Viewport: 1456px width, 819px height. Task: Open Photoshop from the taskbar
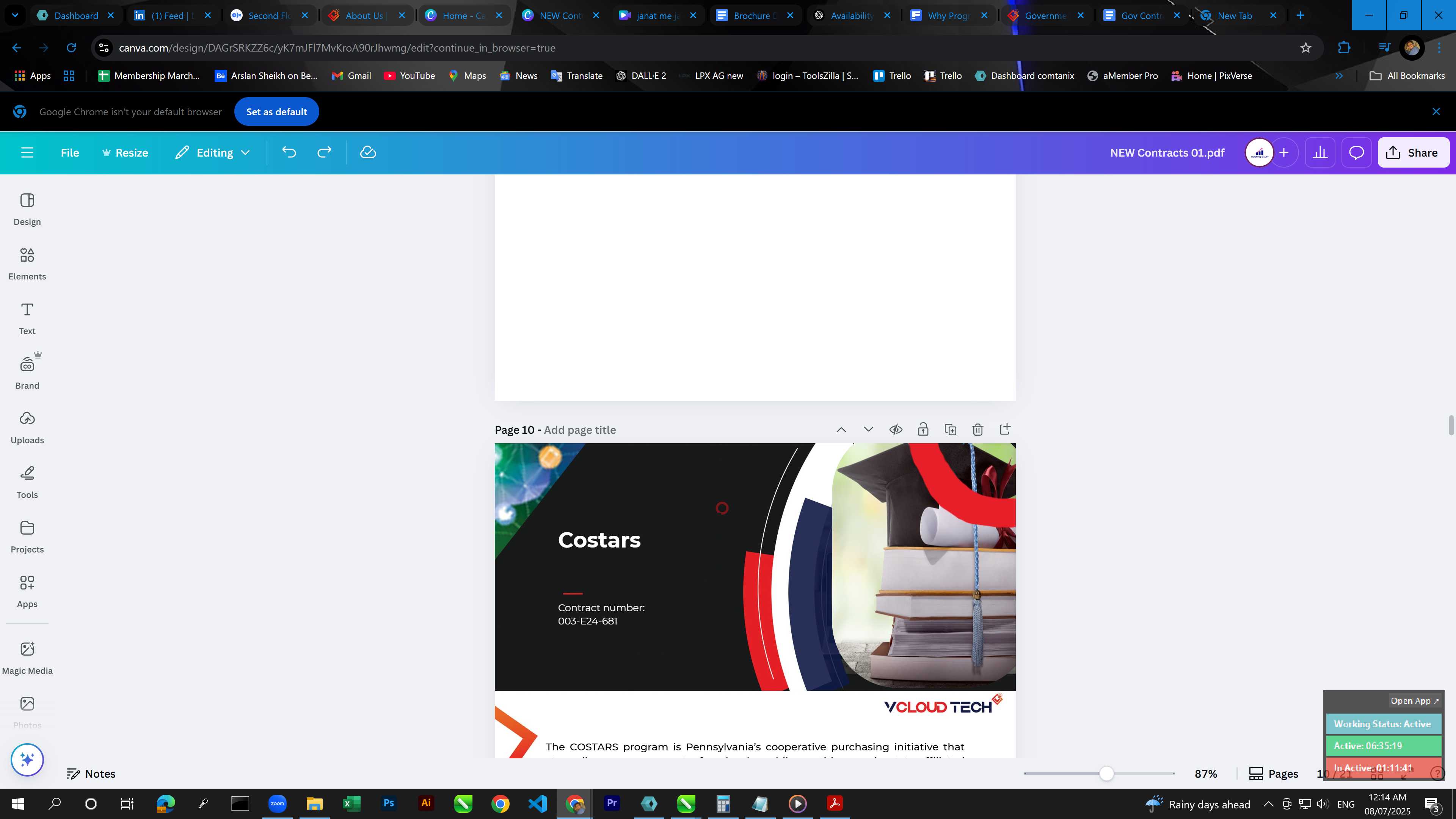[x=388, y=804]
